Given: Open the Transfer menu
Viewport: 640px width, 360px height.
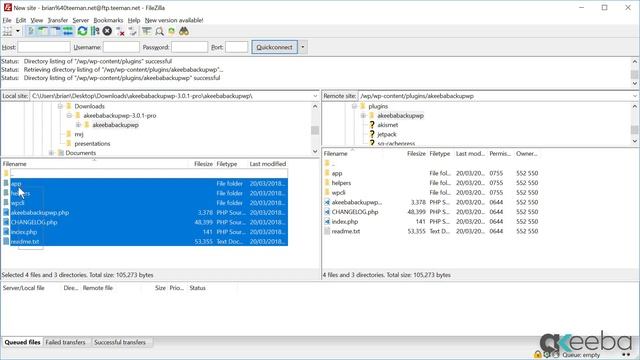Looking at the screenshot, I should [58, 20].
